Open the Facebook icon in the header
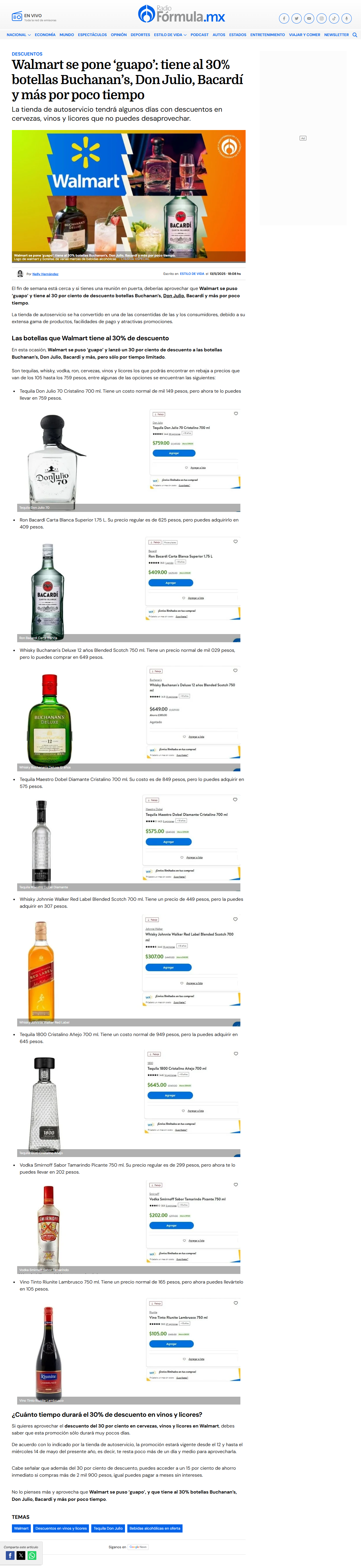 pyautogui.click(x=284, y=18)
